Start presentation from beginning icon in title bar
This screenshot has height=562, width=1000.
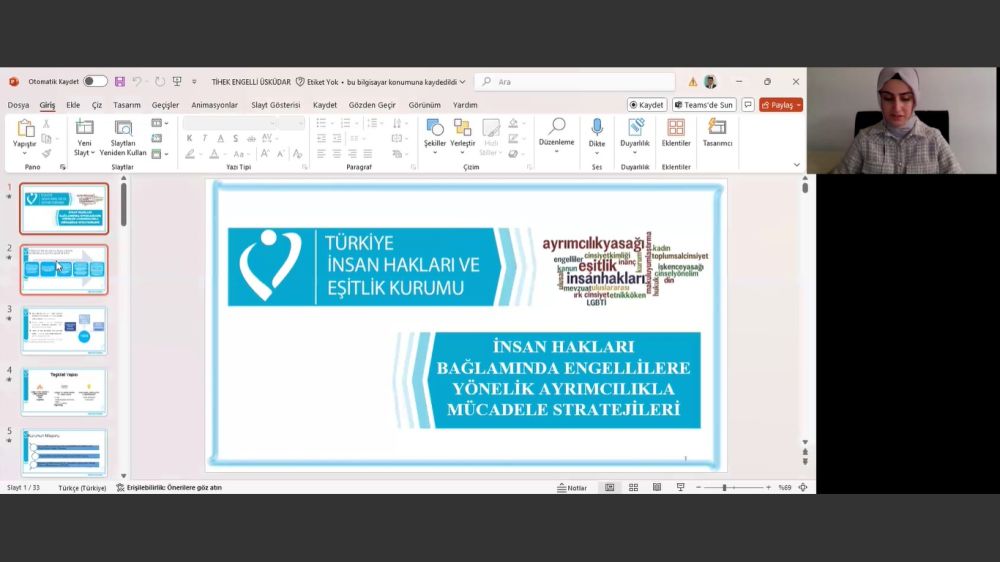[x=177, y=82]
